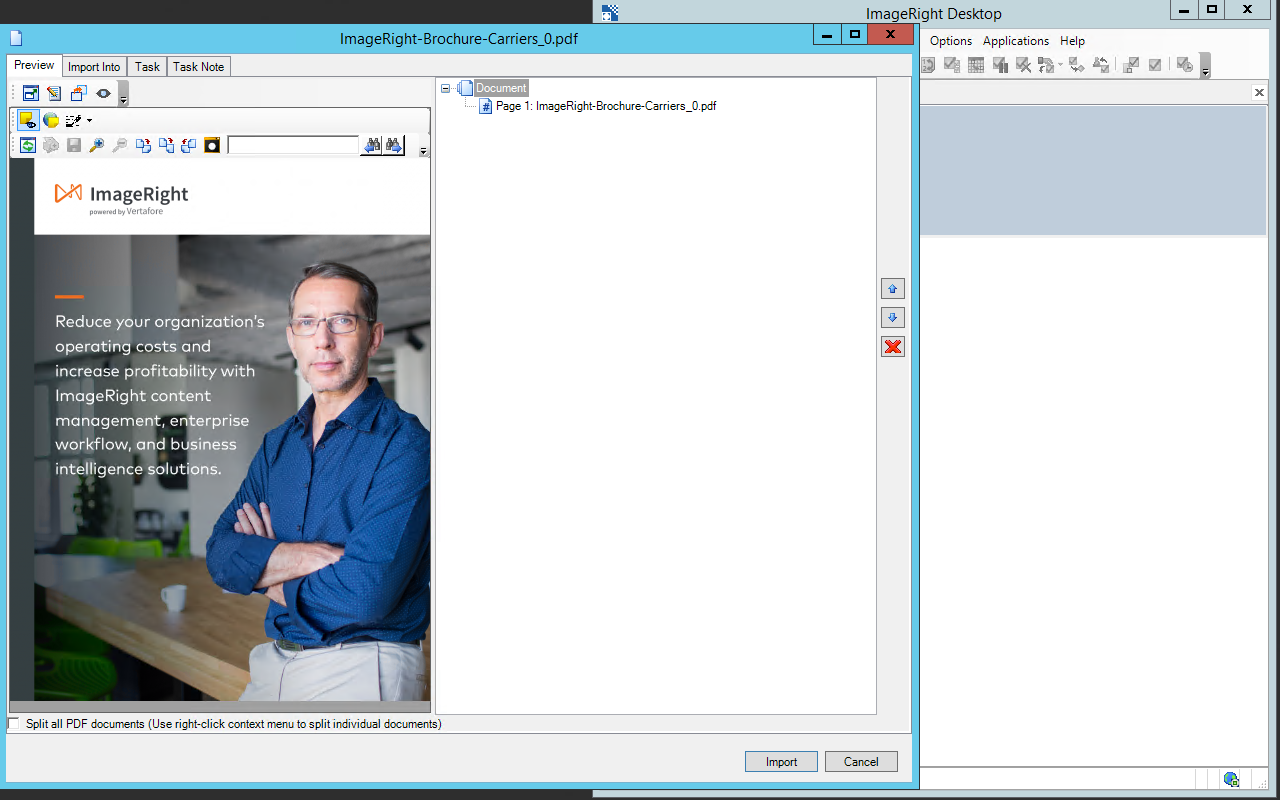Select the black camera snapshot tool
Viewport: 1280px width, 800px height.
(212, 144)
